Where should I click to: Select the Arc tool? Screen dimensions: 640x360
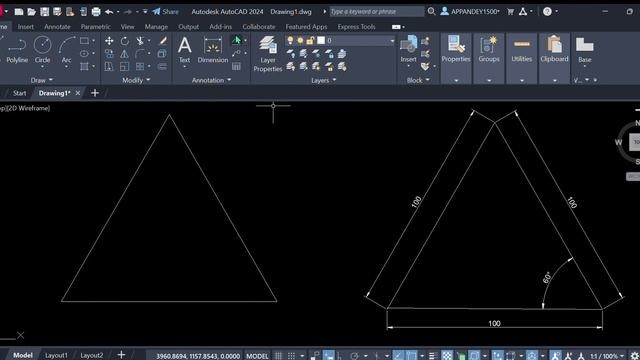pyautogui.click(x=67, y=50)
